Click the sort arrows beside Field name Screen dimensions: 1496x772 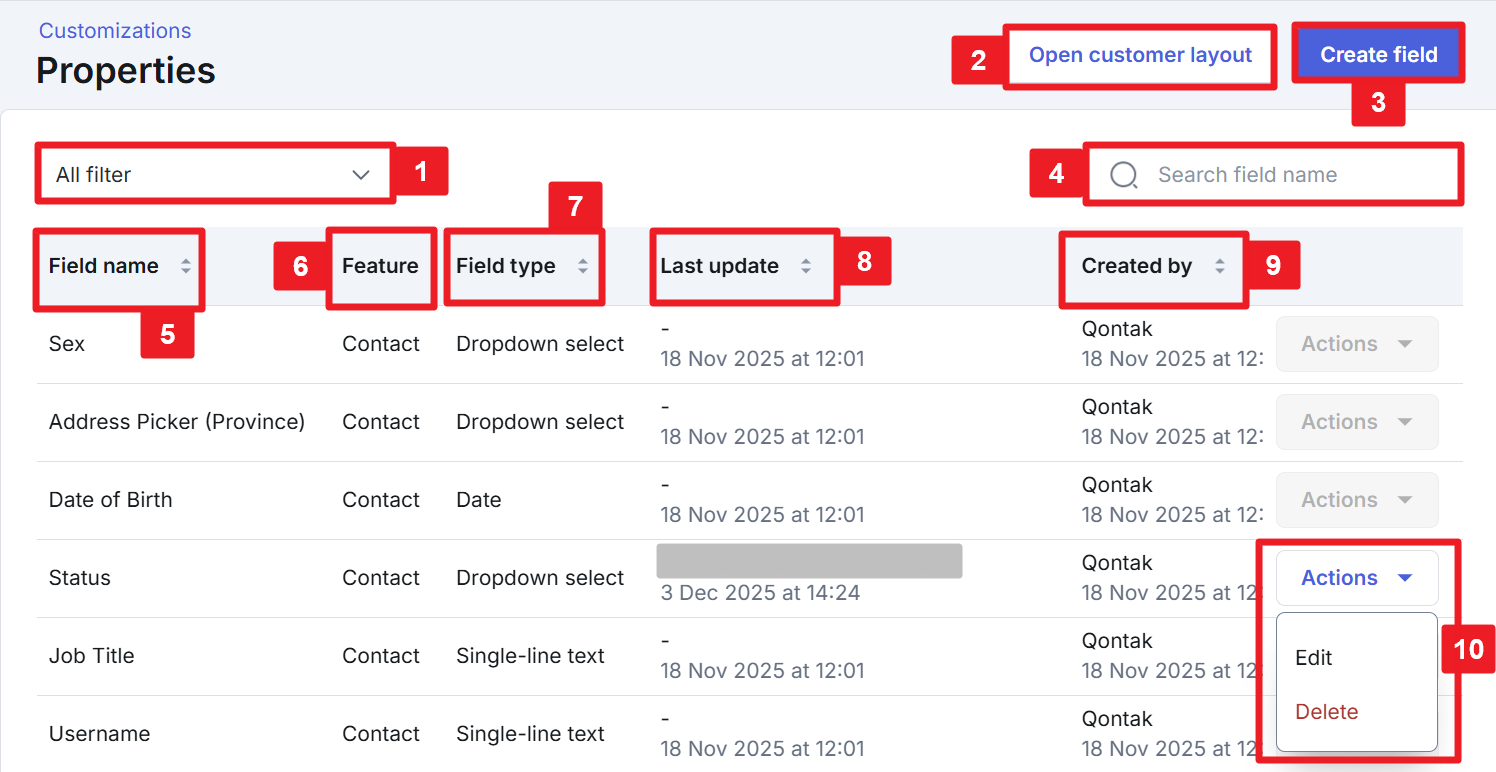[185, 266]
